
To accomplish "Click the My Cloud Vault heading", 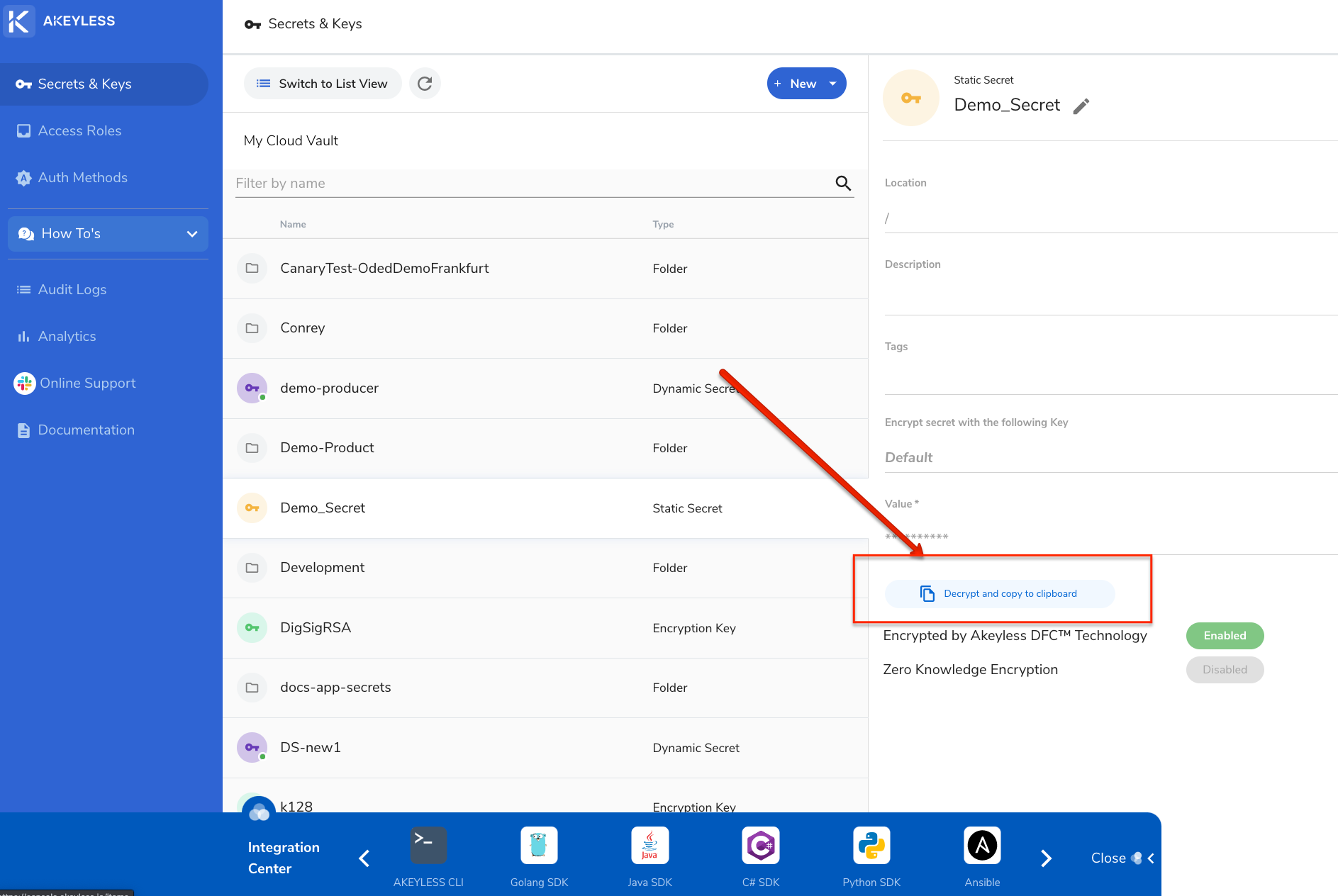I will 291,141.
